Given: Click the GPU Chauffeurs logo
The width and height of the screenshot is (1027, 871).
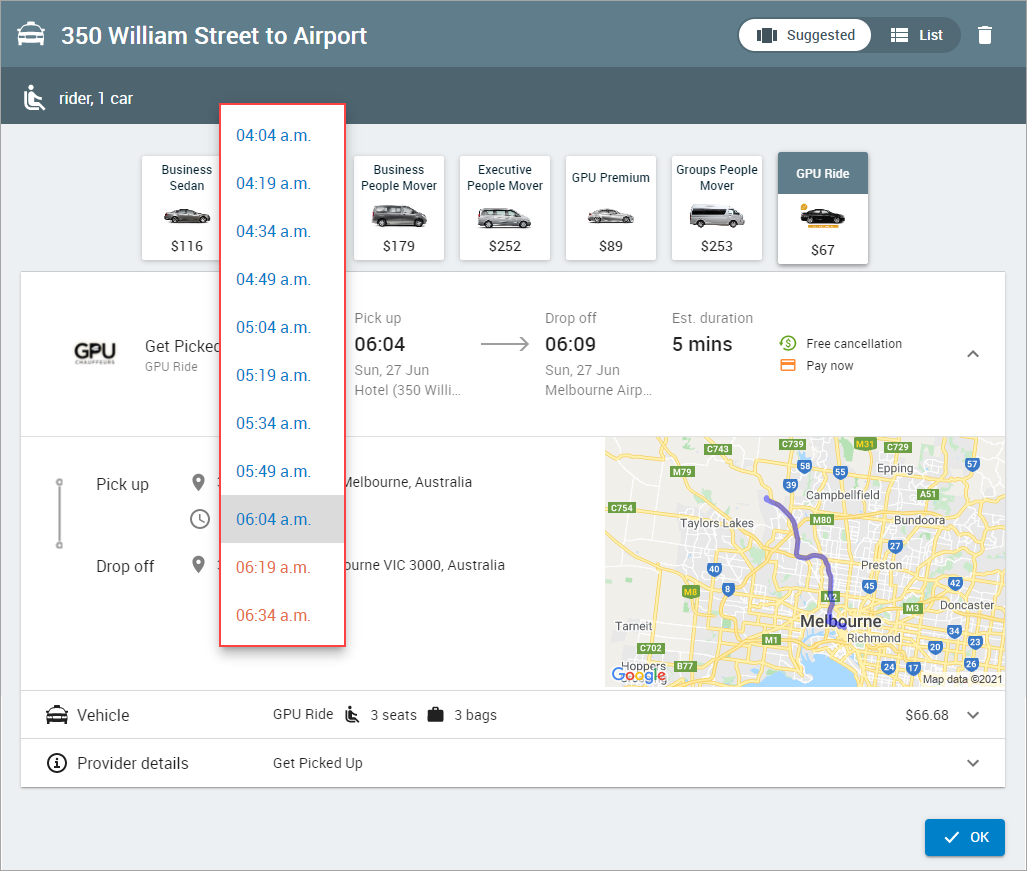Looking at the screenshot, I should pyautogui.click(x=95, y=354).
